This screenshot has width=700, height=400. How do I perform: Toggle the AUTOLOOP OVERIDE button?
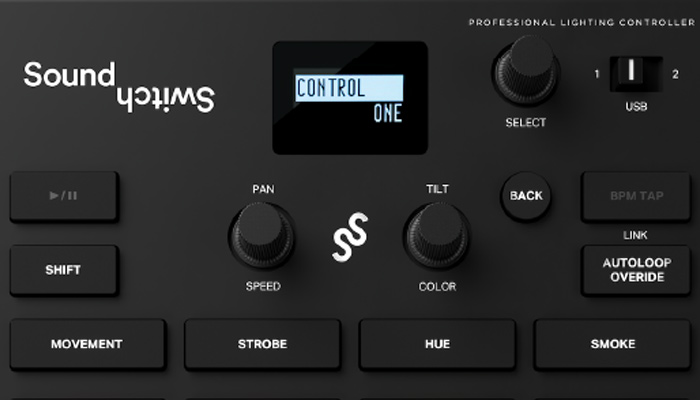[x=636, y=270]
